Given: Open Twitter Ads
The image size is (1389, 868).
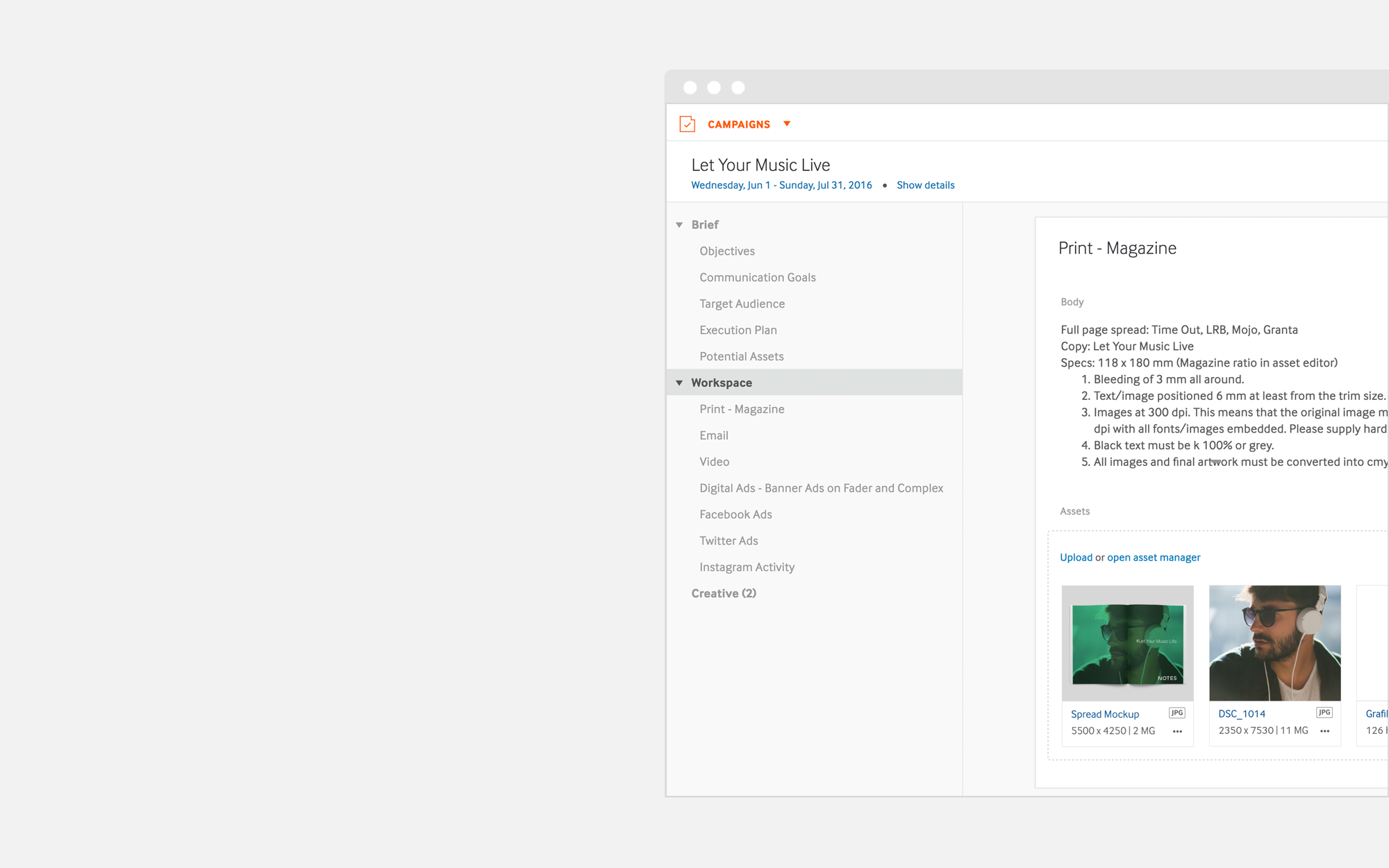Looking at the screenshot, I should coord(729,541).
